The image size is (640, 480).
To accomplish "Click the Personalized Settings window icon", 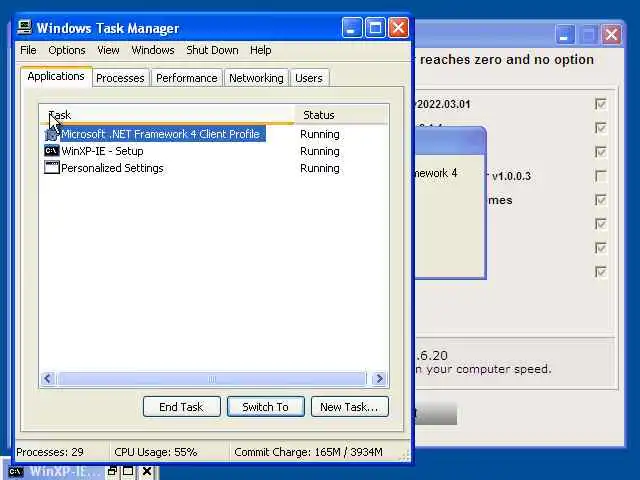I will (51, 168).
